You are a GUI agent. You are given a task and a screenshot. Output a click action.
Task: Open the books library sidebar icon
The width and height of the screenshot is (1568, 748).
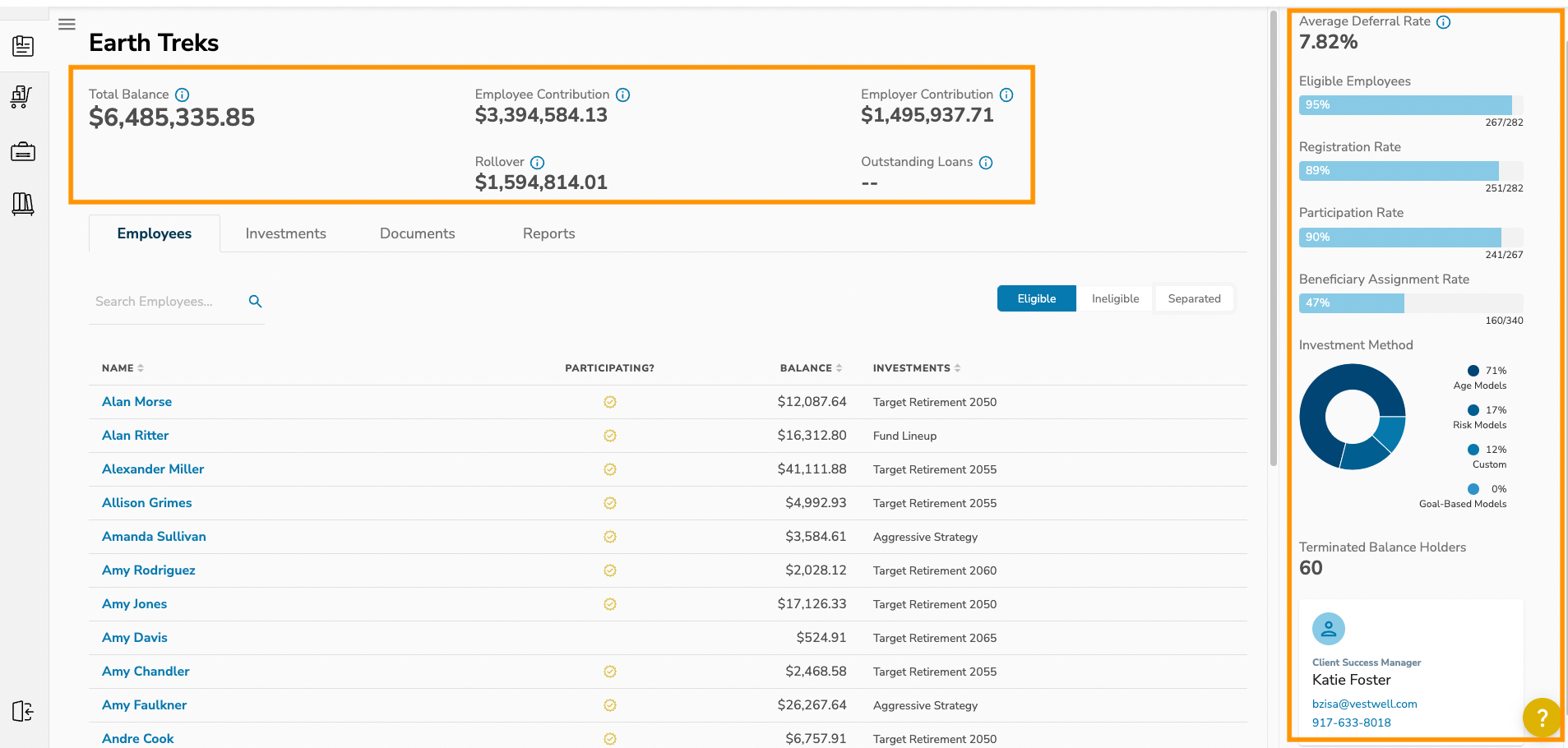(x=23, y=204)
